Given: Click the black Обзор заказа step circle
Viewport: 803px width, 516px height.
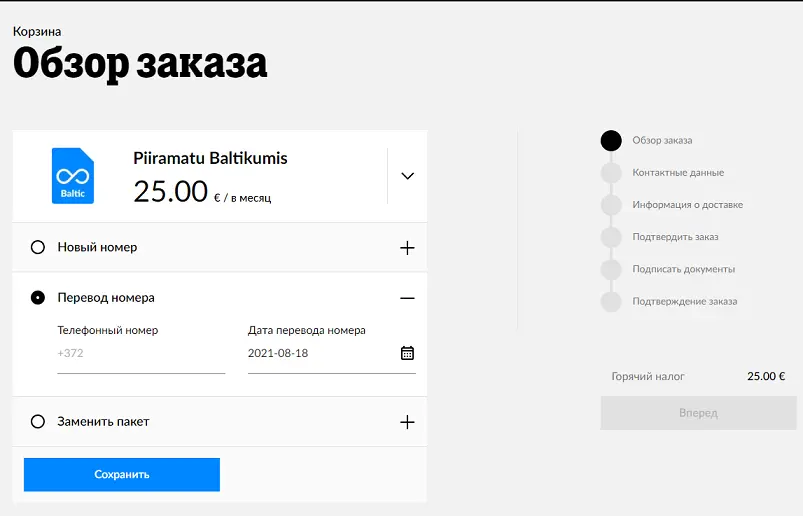Looking at the screenshot, I should coord(611,140).
